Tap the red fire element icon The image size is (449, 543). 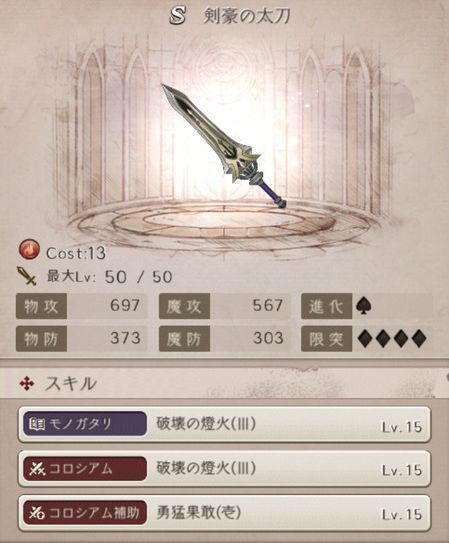[x=29, y=250]
